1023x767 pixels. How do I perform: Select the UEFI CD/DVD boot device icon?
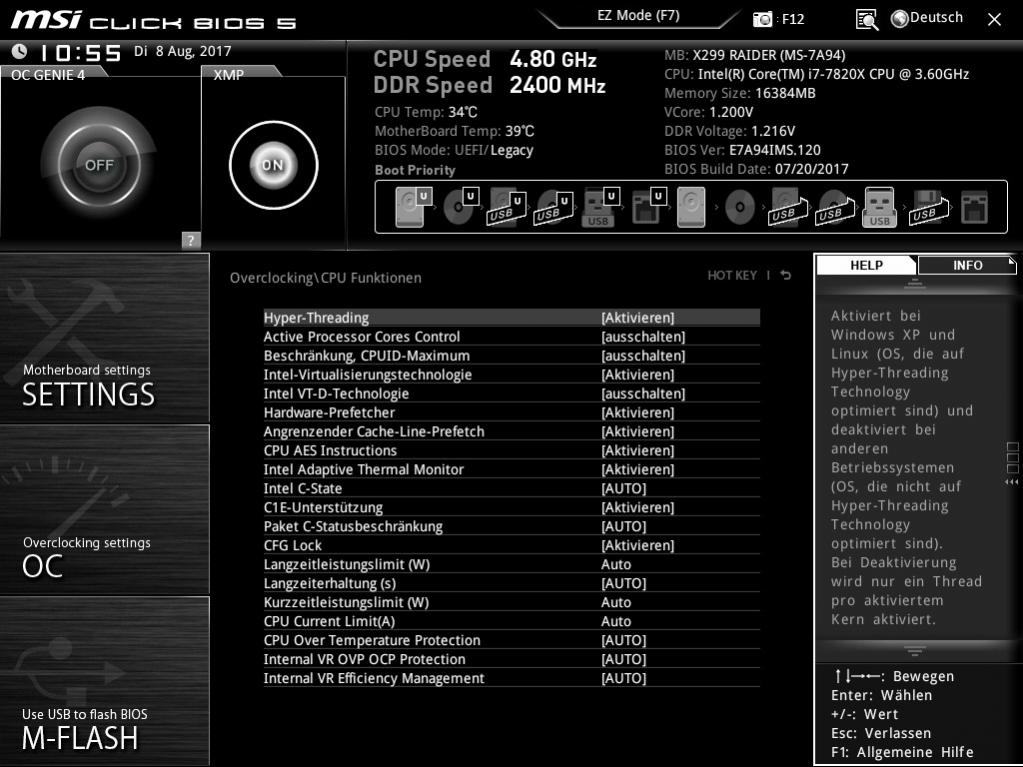point(461,207)
